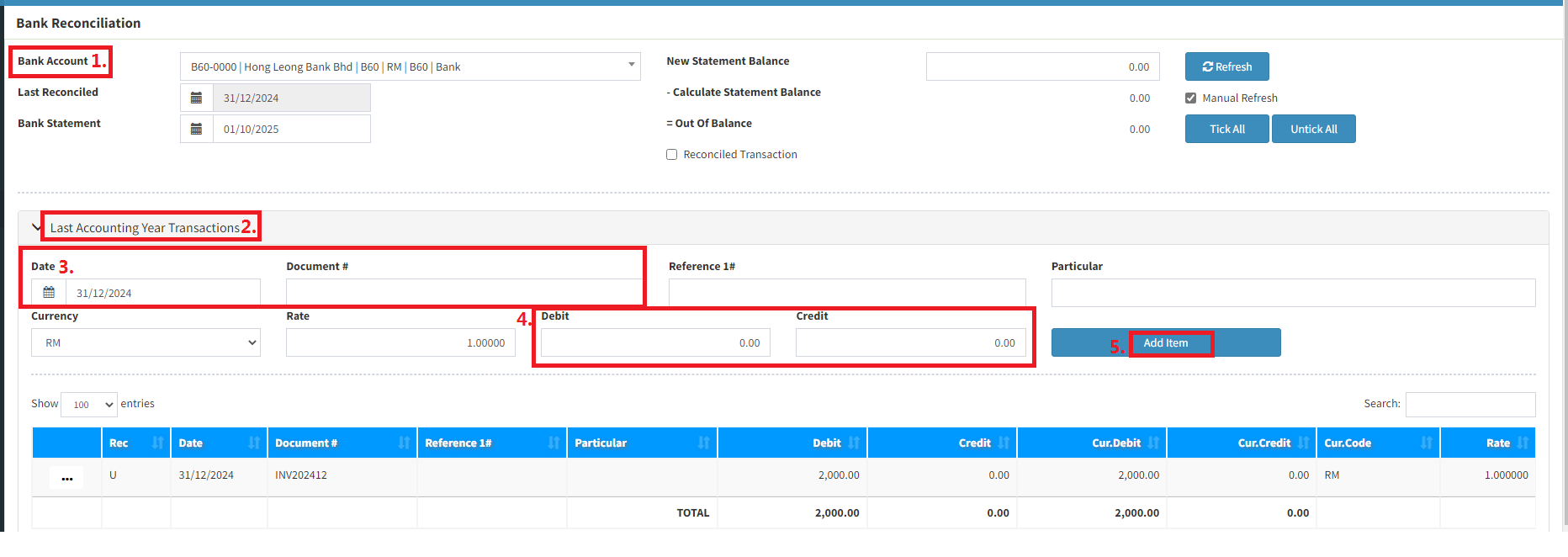Click the Search input field
Viewport: 1568px width, 557px height.
click(1470, 405)
